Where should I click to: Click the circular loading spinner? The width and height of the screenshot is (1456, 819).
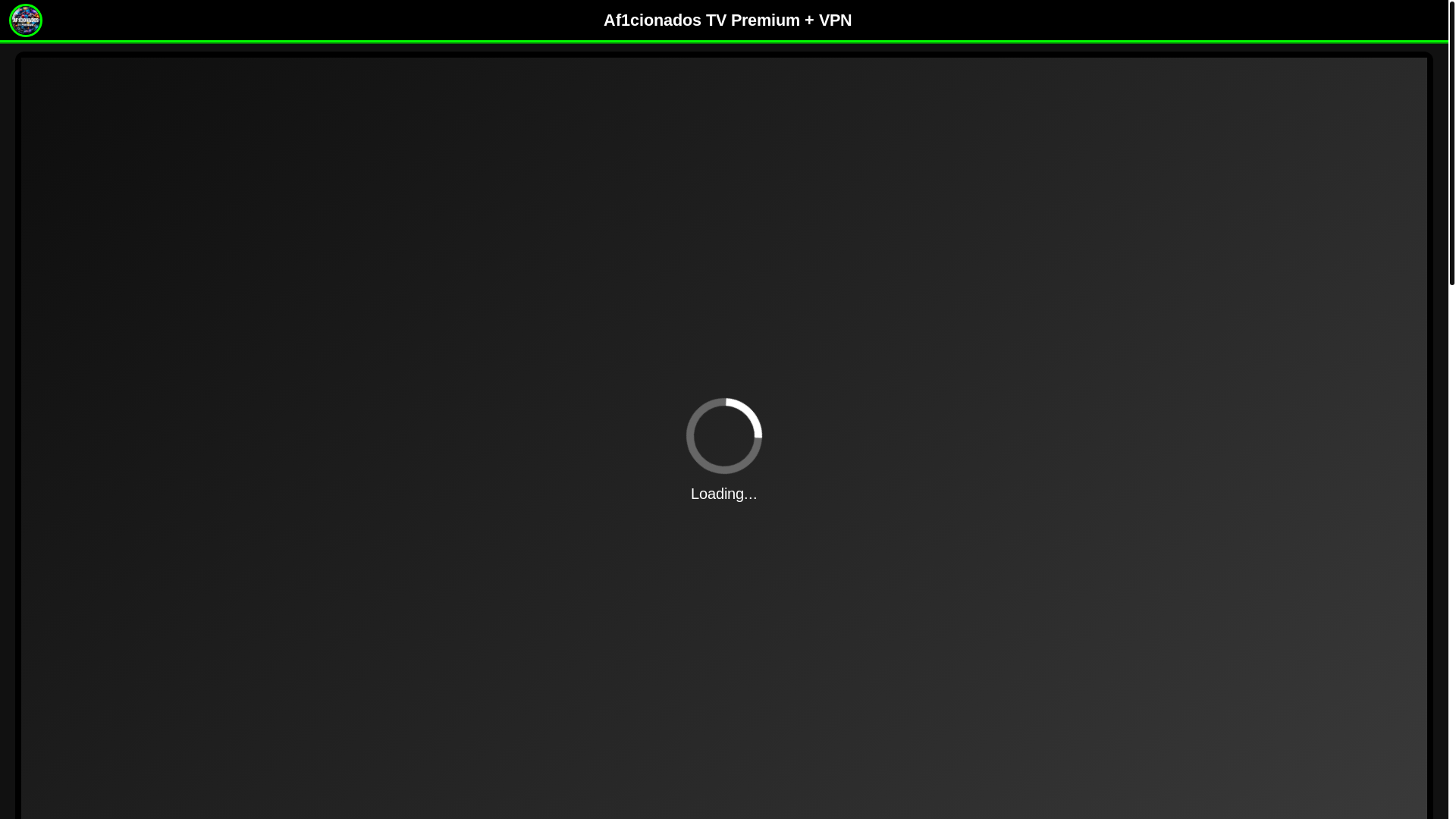coord(724,436)
